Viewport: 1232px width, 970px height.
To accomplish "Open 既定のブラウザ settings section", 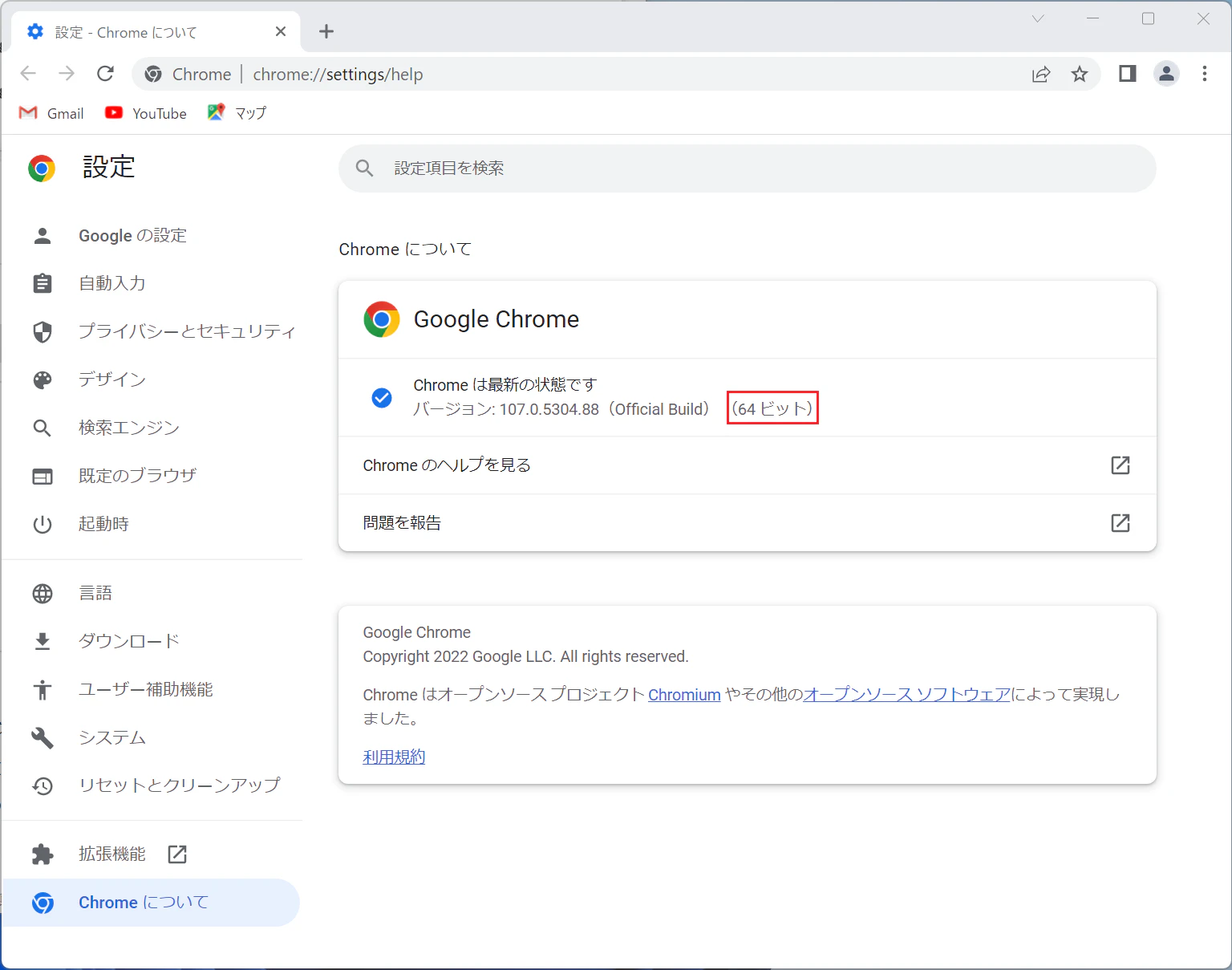I will [x=152, y=476].
